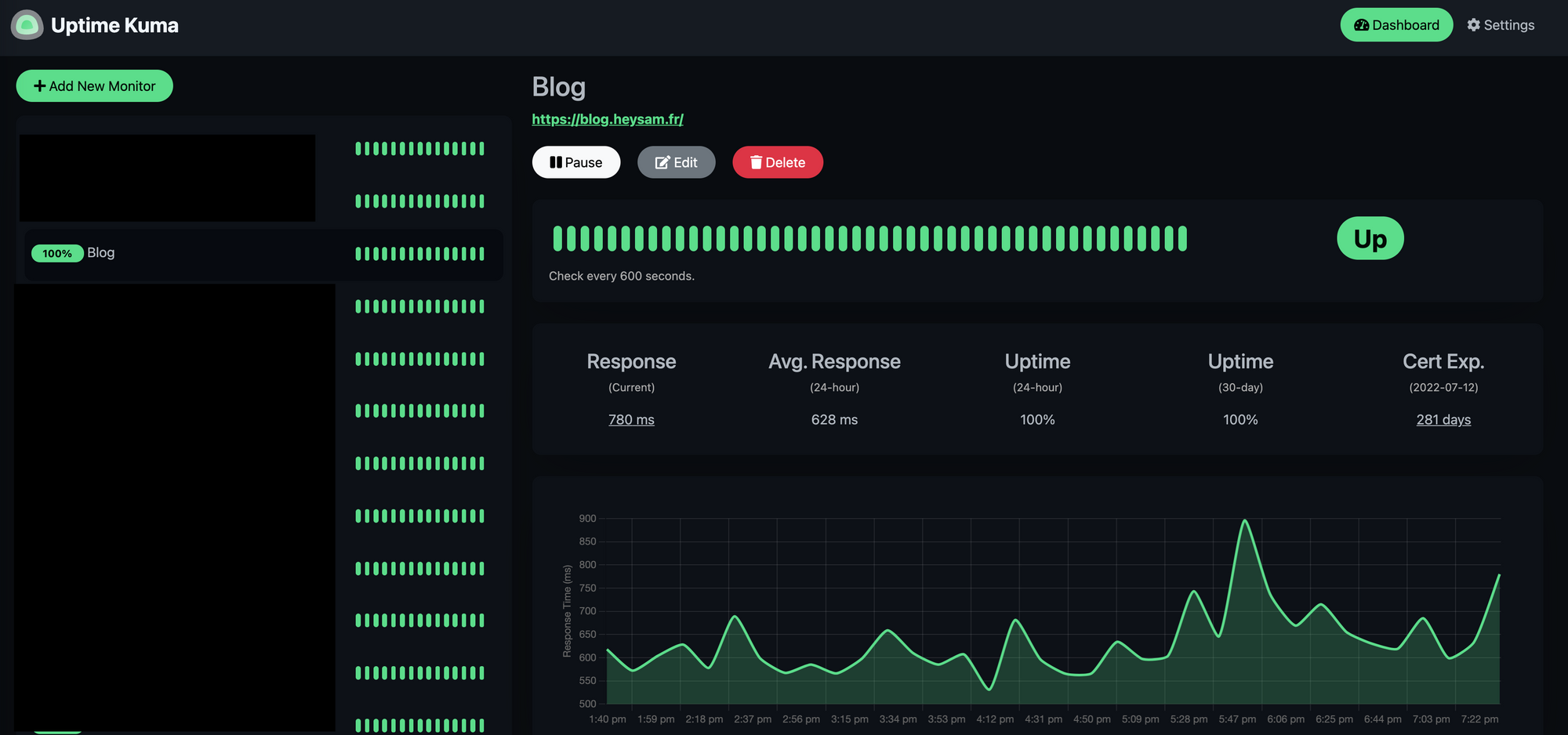Select the Blog monitor in the sidebar
Image resolution: width=1568 pixels, height=735 pixels.
pos(263,254)
